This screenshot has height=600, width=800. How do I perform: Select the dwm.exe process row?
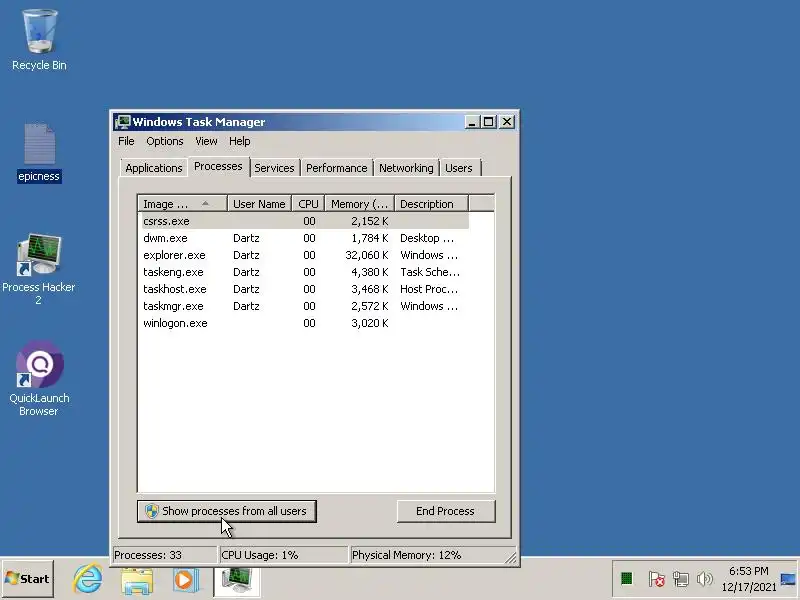point(305,238)
